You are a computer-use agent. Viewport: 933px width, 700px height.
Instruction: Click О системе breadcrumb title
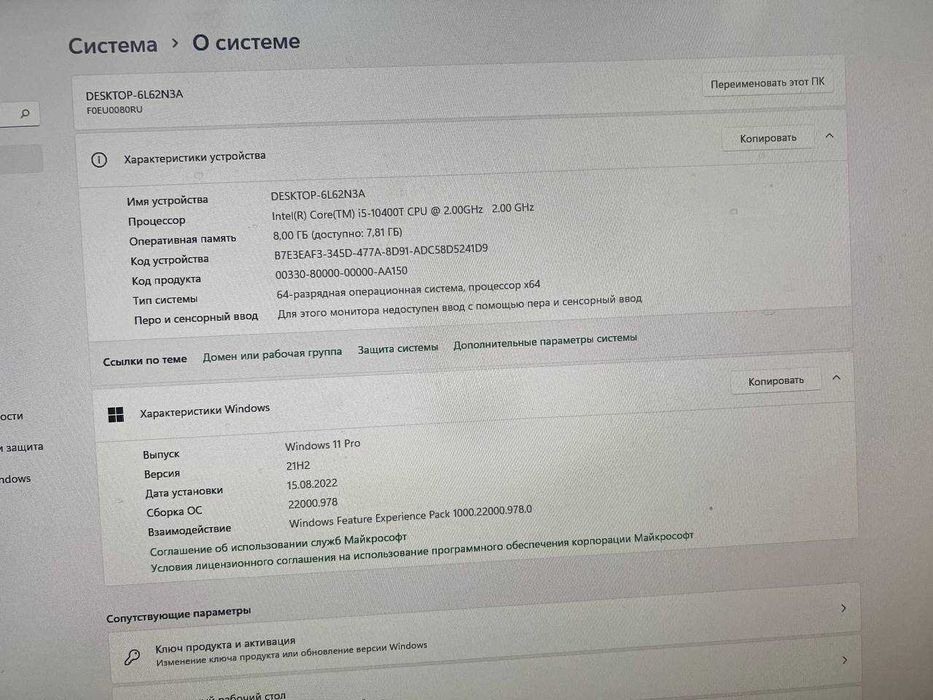coord(246,42)
